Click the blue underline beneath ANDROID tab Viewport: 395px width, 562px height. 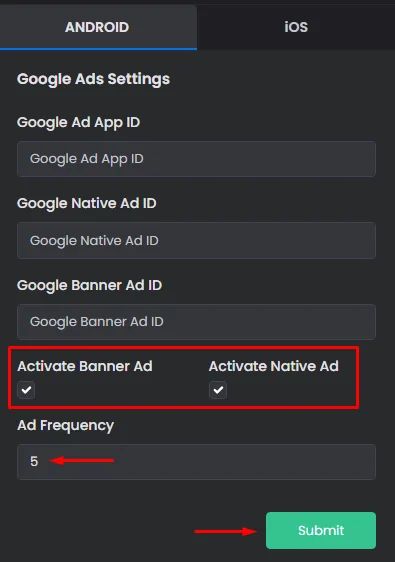click(x=98, y=48)
